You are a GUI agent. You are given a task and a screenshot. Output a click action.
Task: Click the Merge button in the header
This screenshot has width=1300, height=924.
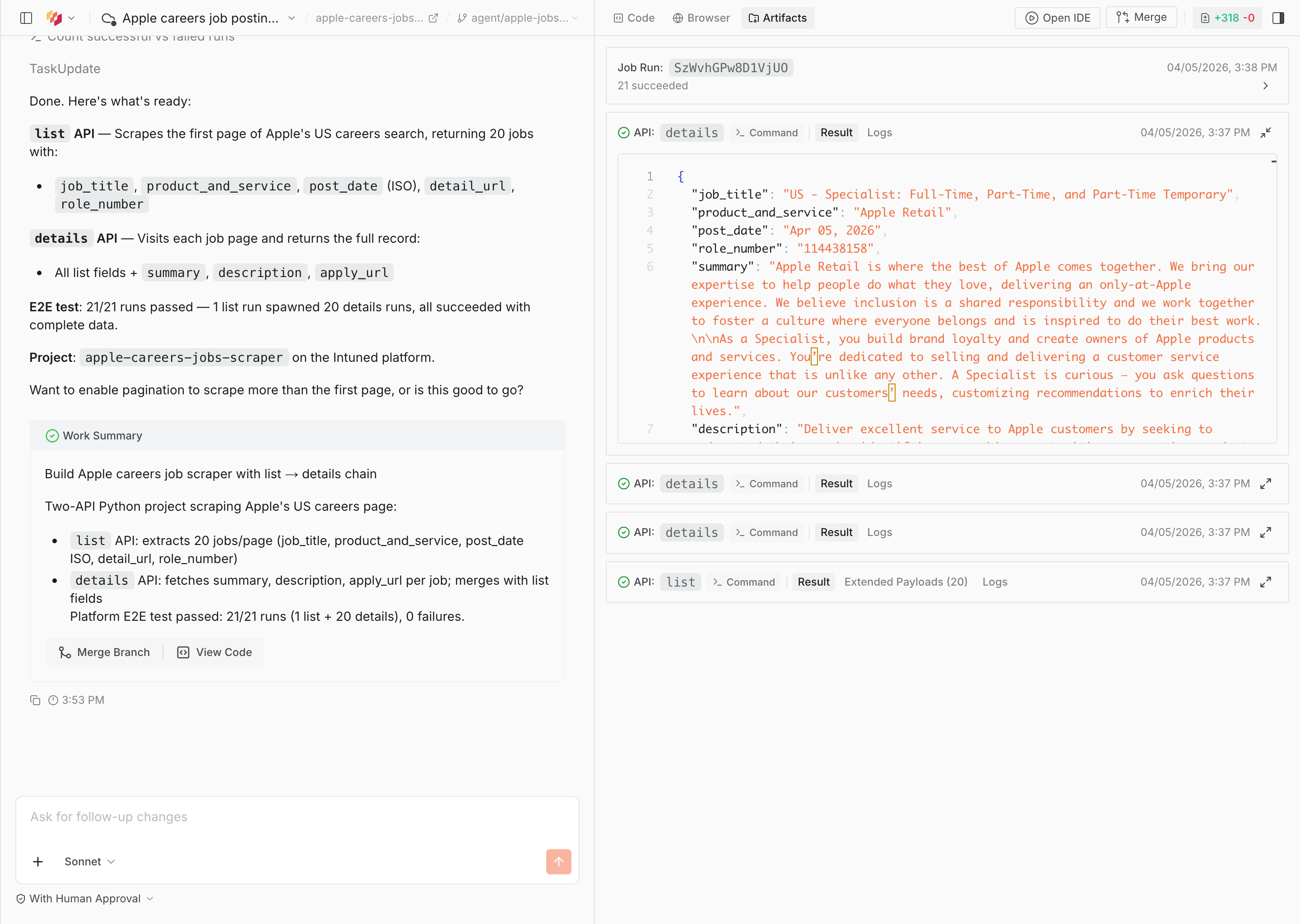[x=1141, y=18]
